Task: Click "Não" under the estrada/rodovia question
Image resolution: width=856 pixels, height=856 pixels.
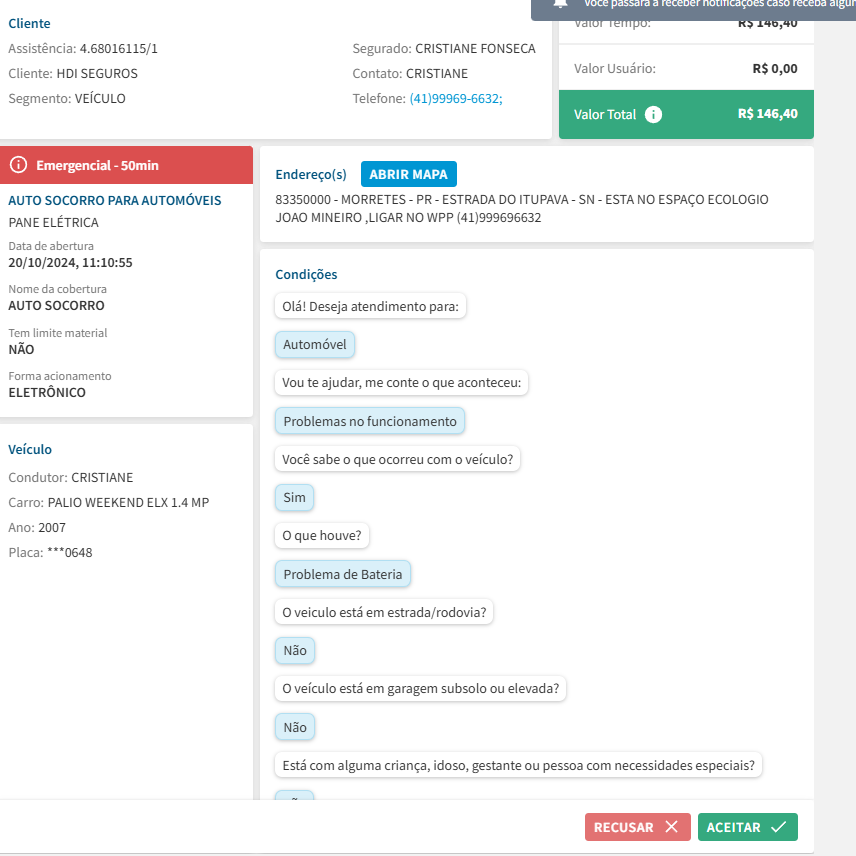Action: coord(294,650)
